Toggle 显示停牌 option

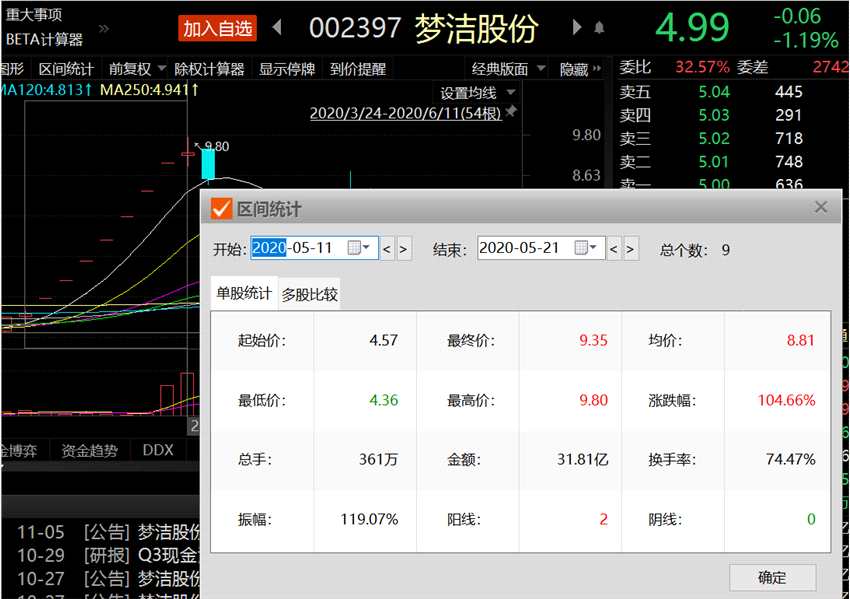click(x=287, y=69)
